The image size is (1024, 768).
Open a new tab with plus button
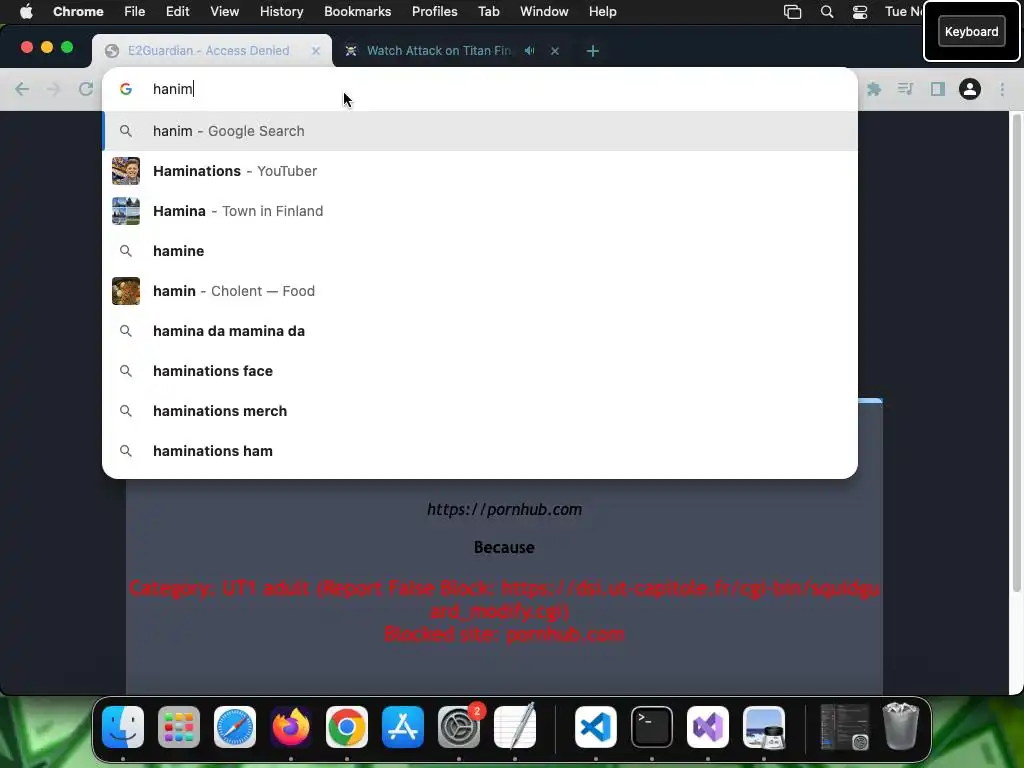[592, 51]
